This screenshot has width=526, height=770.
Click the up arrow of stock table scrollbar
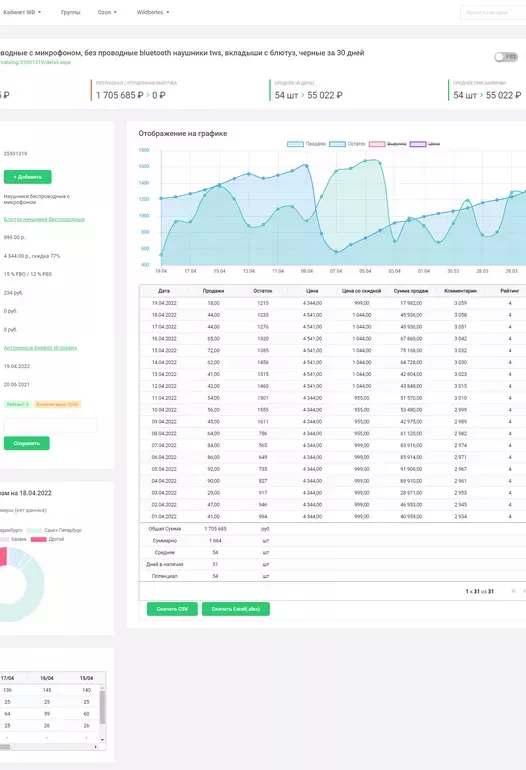(x=102, y=688)
